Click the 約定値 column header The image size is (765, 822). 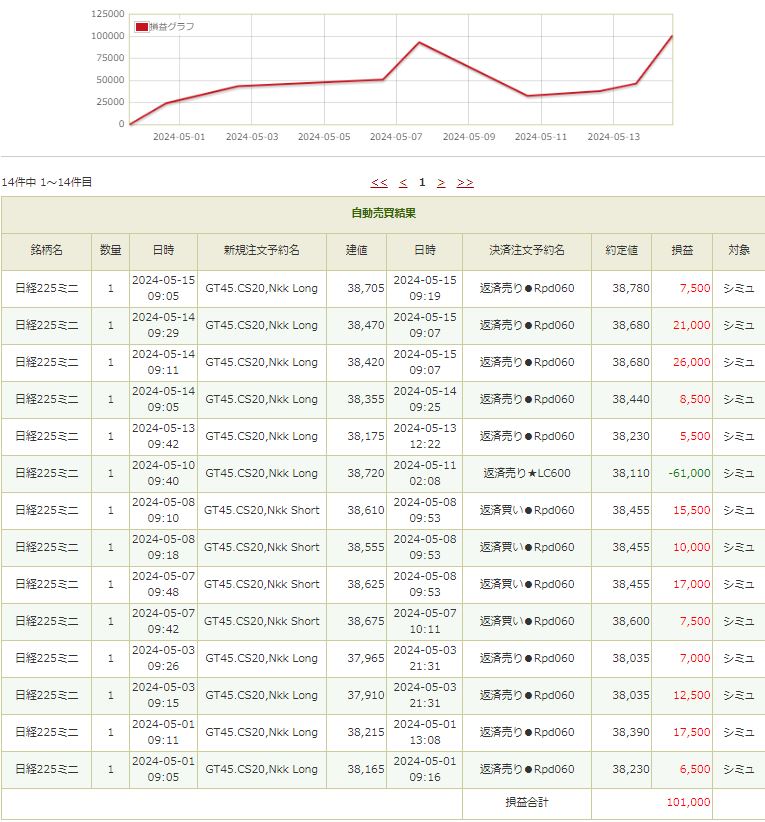[x=621, y=251]
